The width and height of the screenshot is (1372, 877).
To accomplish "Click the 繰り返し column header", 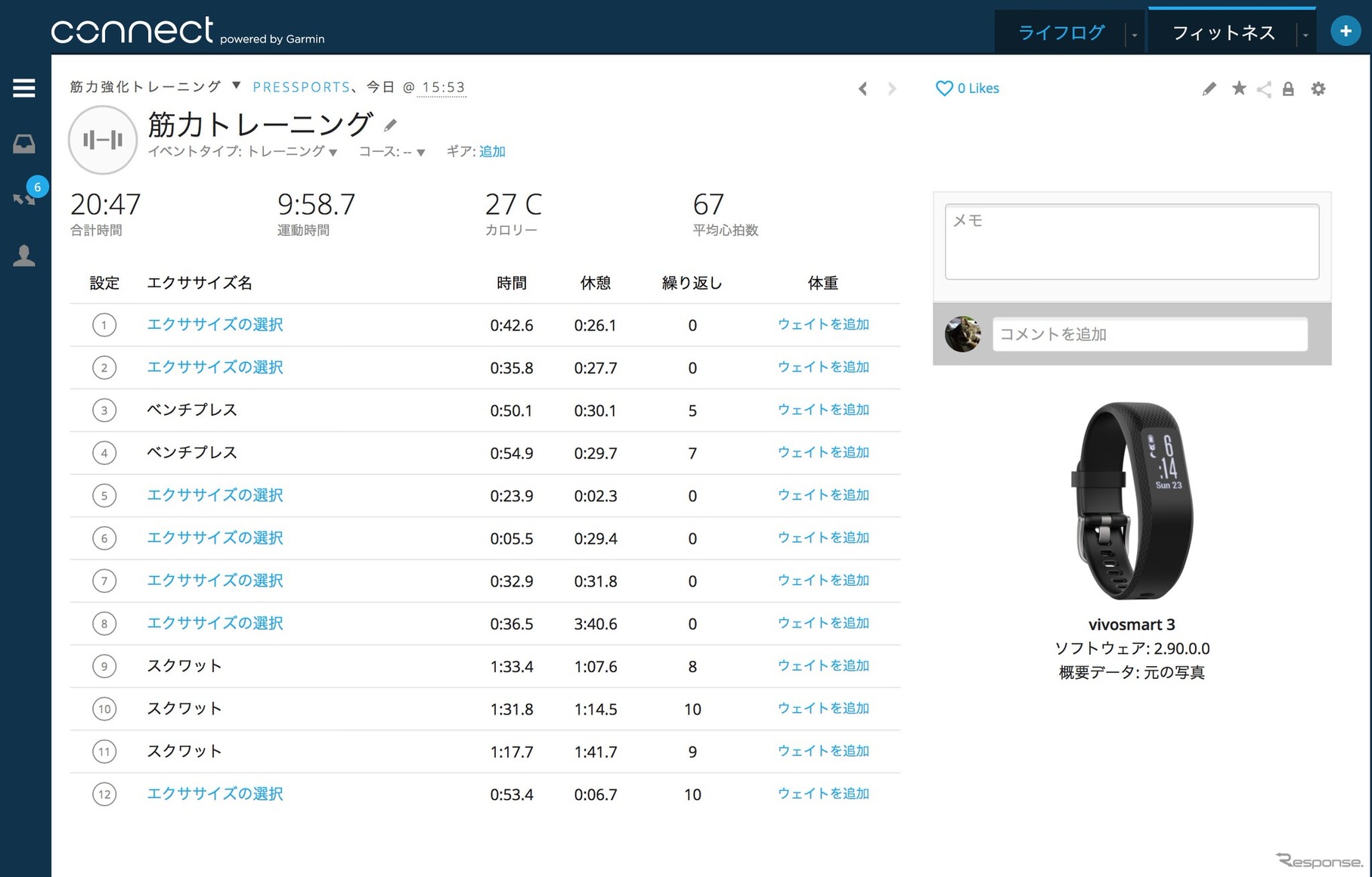I will point(692,283).
